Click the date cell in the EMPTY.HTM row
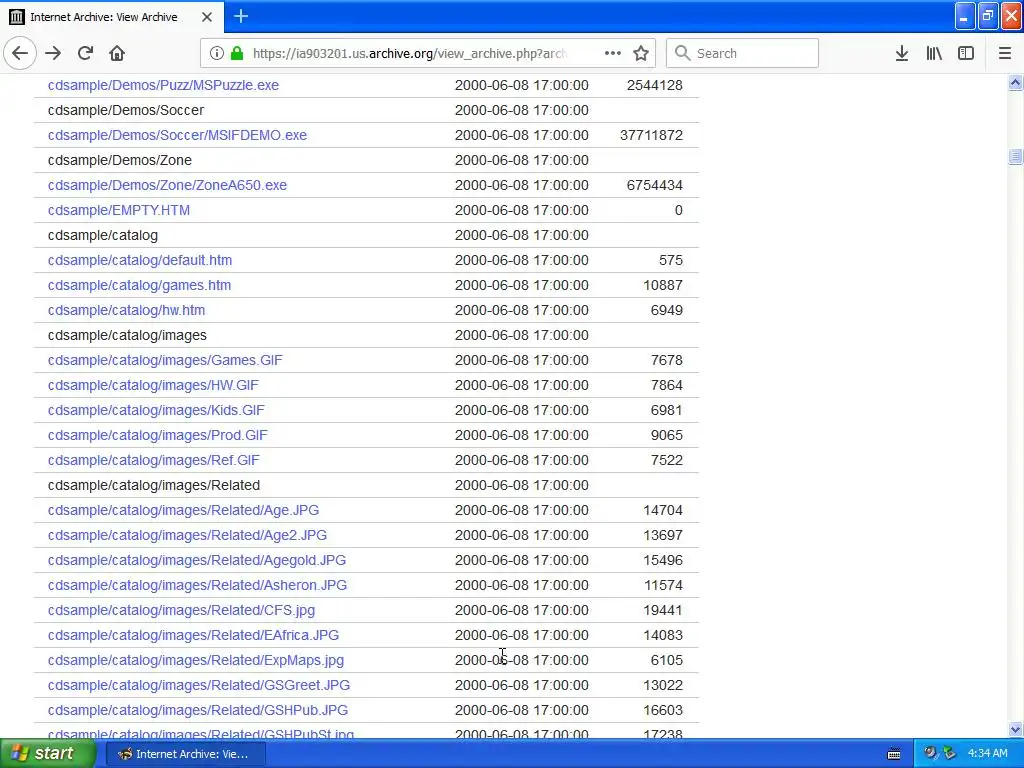Screen dimensions: 1024x768 521,210
